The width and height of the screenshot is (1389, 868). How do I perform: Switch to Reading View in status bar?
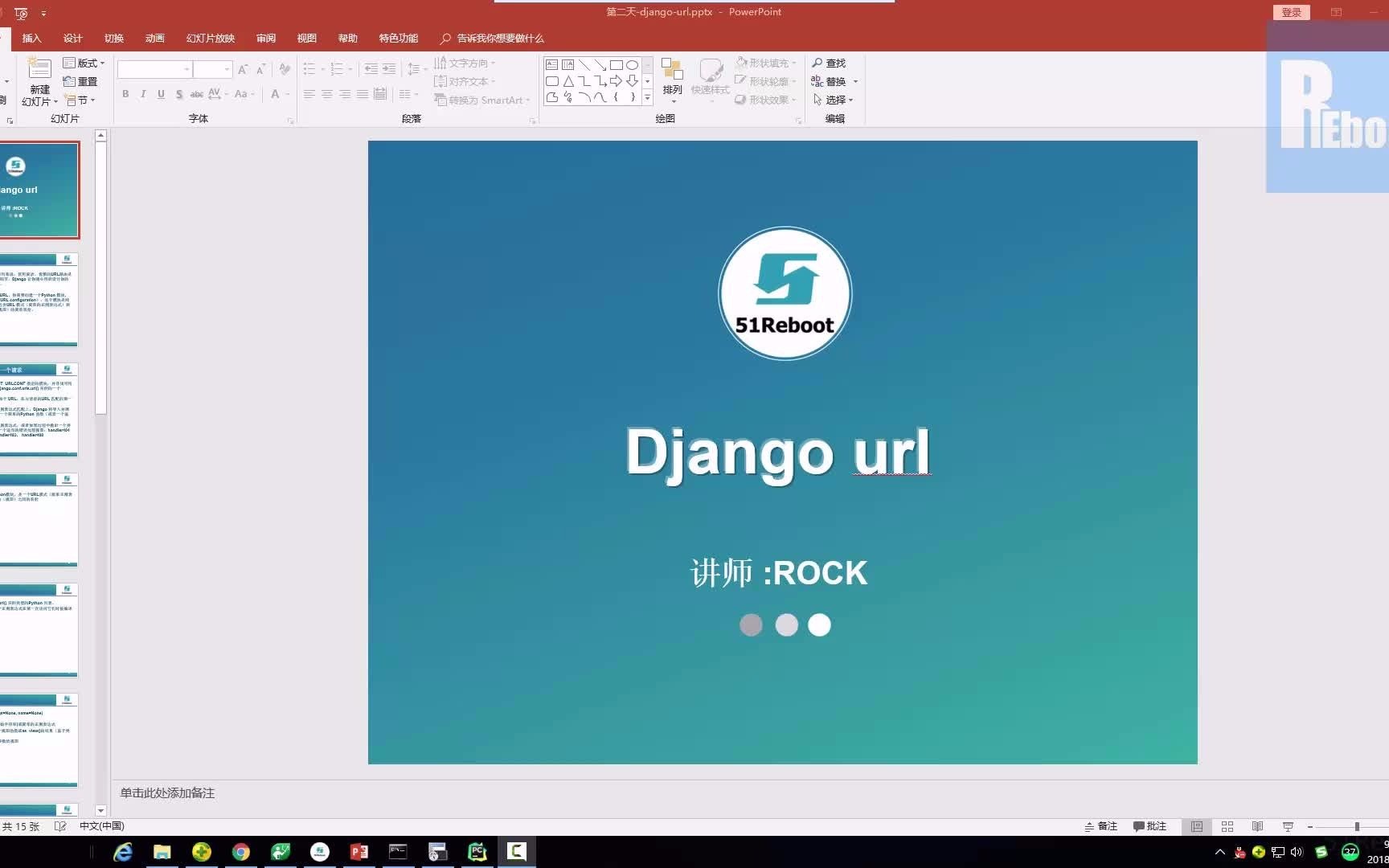click(1258, 826)
